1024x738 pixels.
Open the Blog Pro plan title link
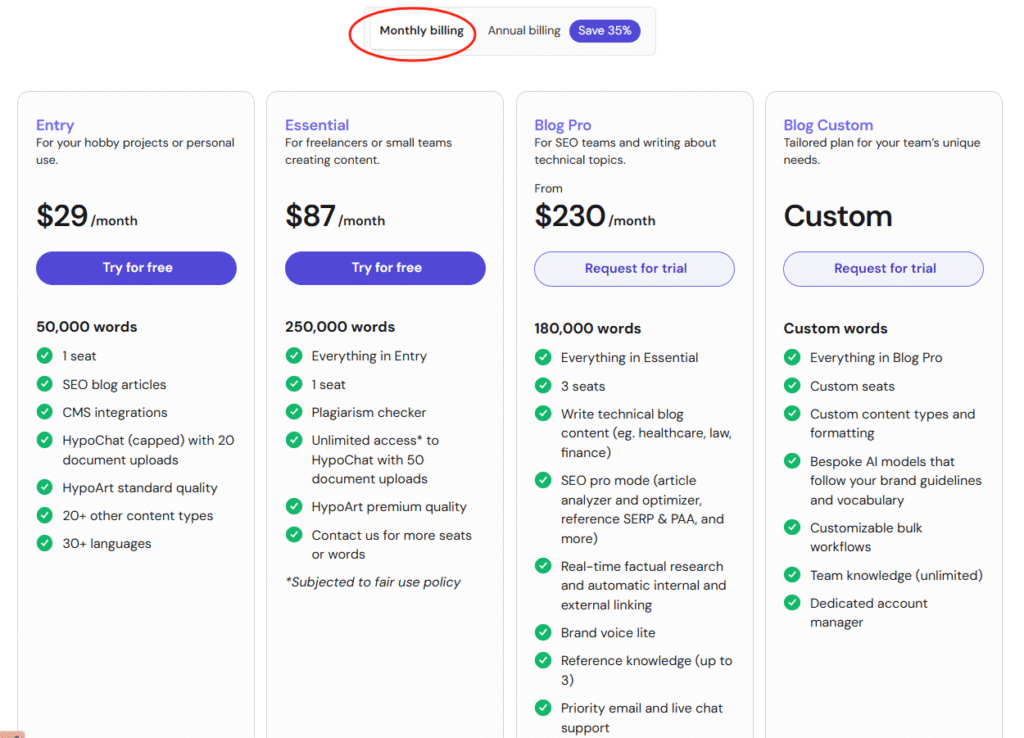[562, 124]
